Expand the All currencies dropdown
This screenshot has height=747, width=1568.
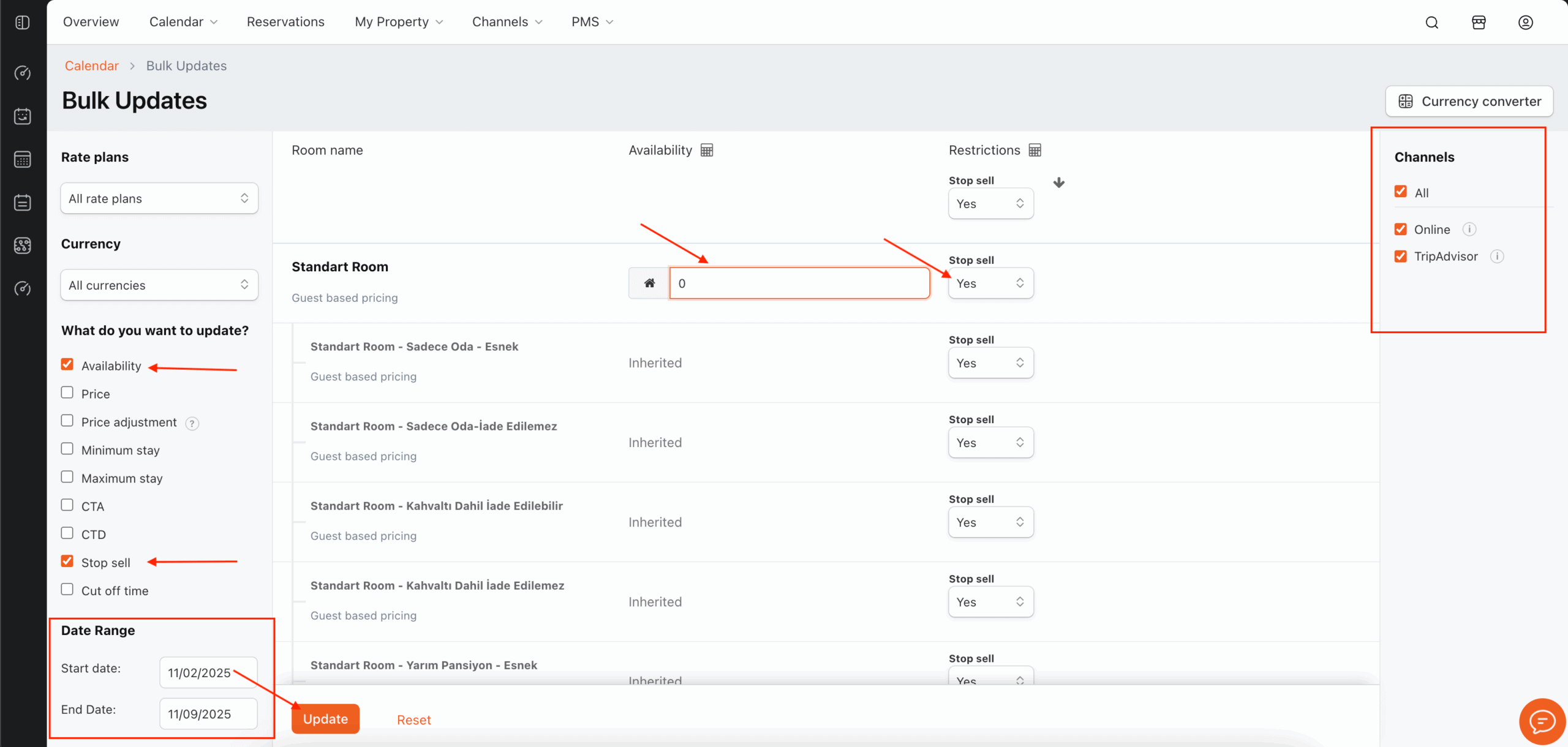click(x=159, y=285)
